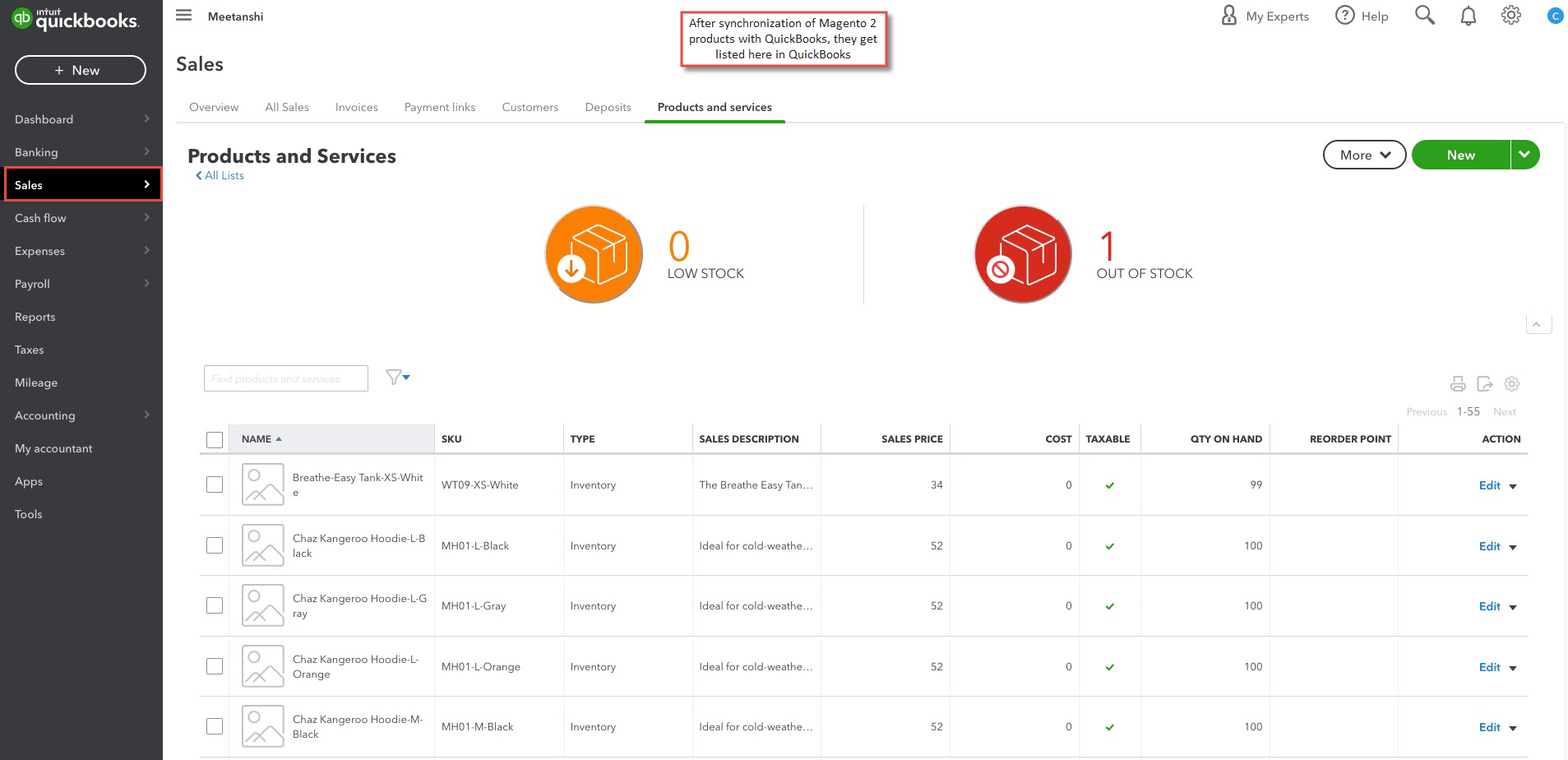
Task: Click Breathe-Easy Tank product image placeholder
Action: [263, 484]
